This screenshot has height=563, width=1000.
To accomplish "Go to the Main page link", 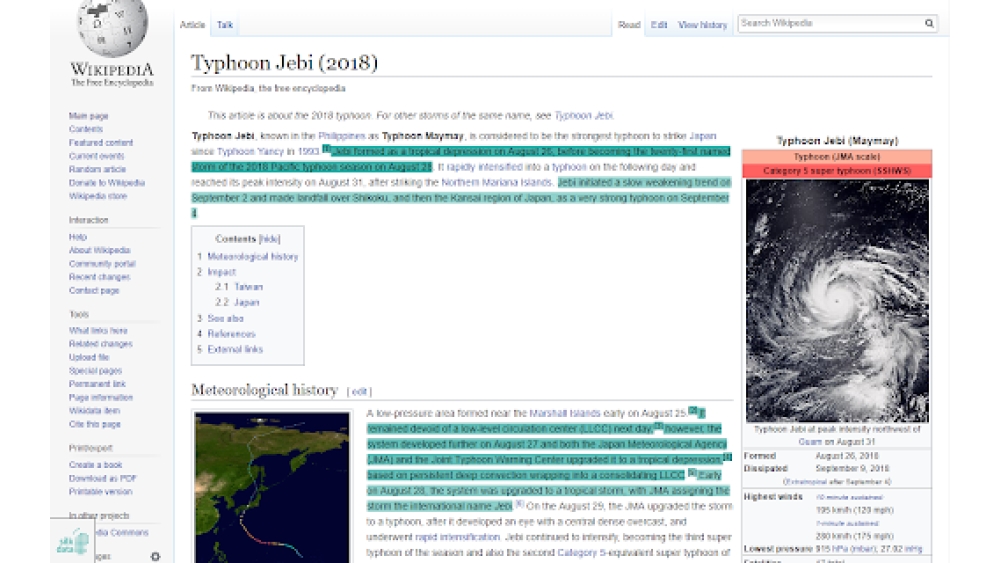I will click(x=89, y=116).
